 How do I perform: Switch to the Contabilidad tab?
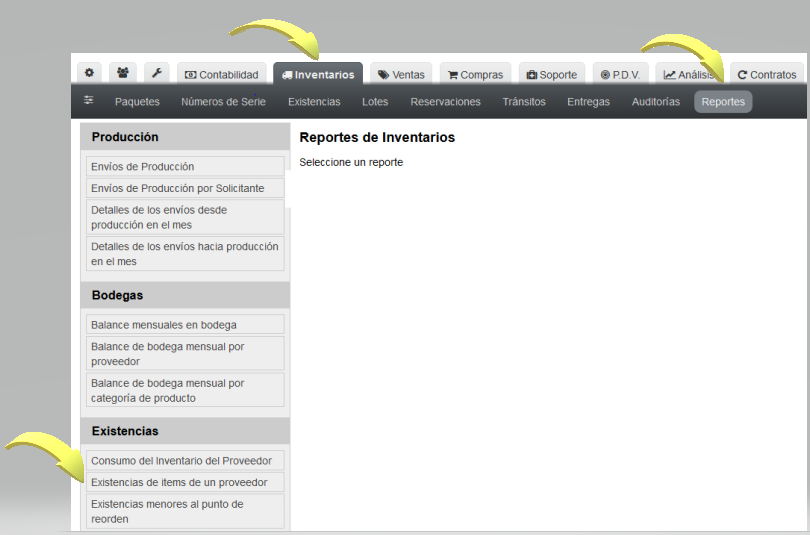[x=222, y=74]
